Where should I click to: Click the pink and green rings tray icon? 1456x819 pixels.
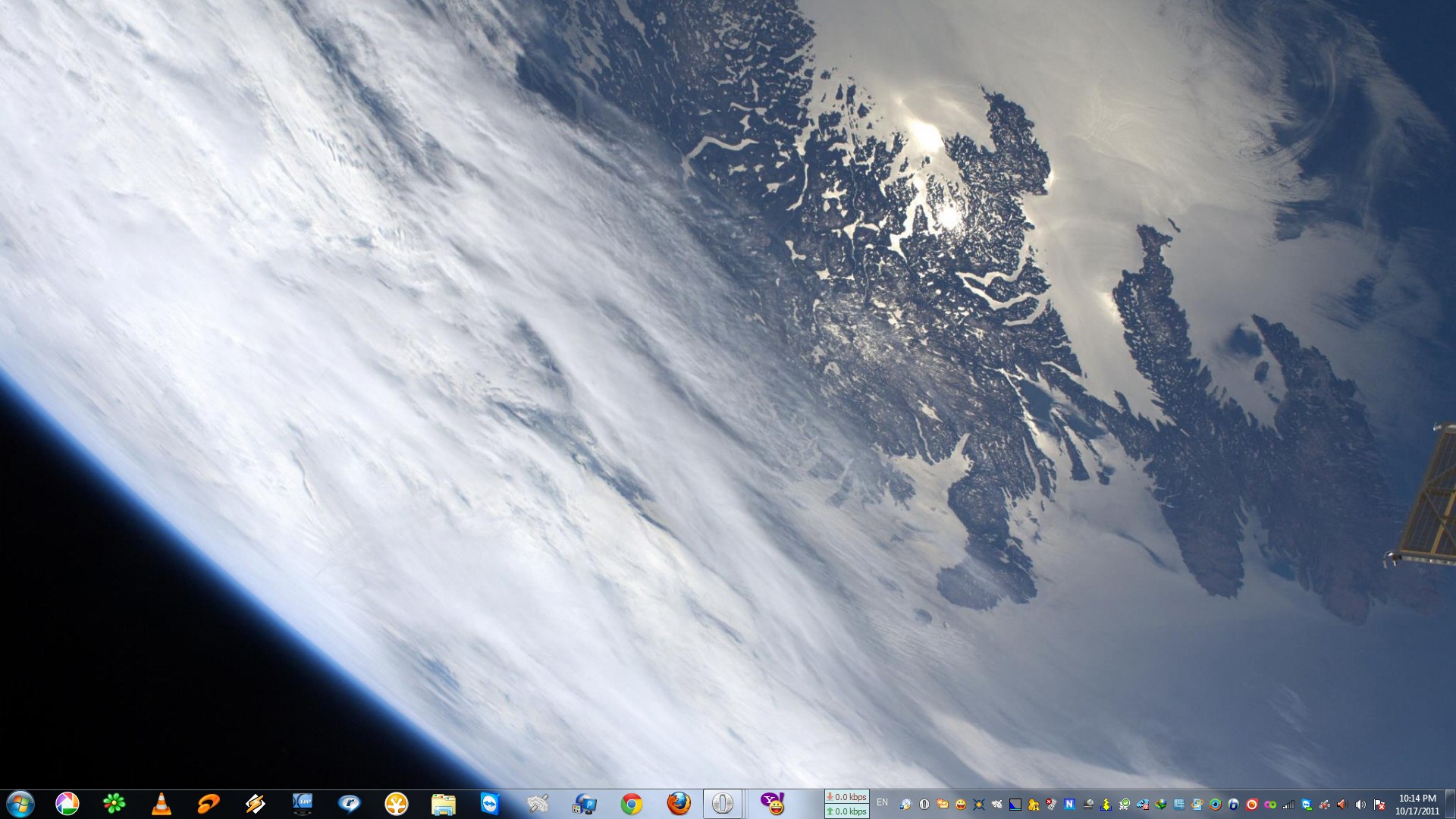coord(1270,804)
